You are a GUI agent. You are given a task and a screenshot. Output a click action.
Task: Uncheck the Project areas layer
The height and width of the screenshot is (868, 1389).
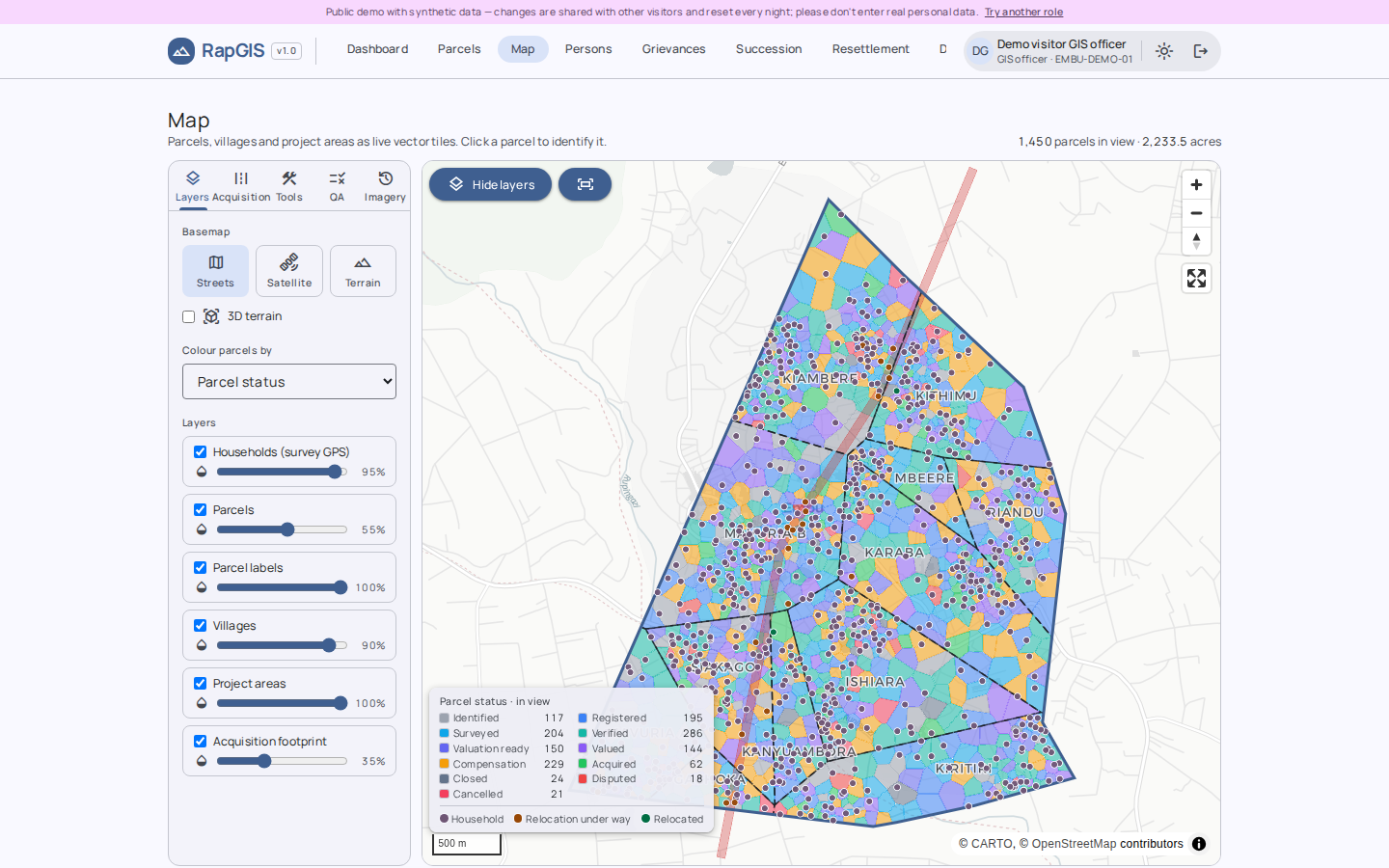201,684
